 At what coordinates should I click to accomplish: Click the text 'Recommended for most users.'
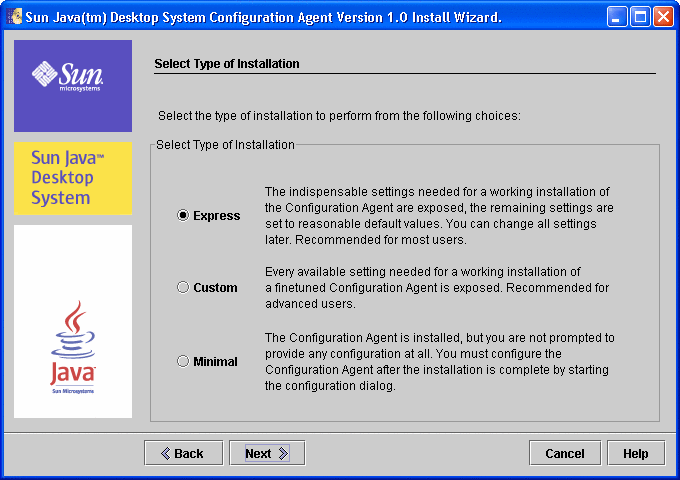click(381, 240)
